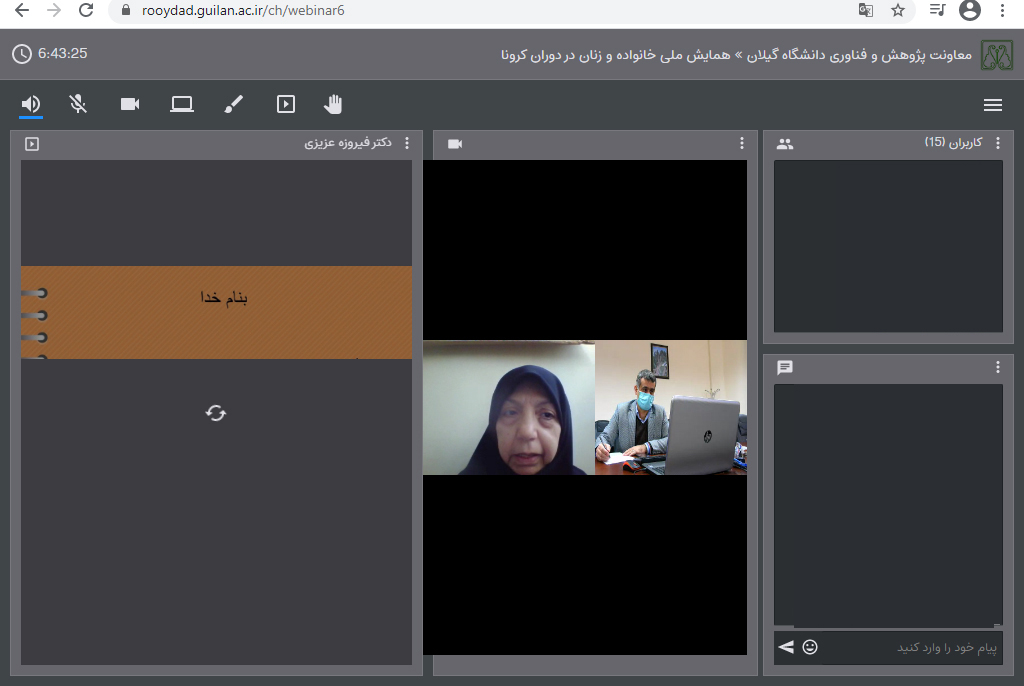Screen dimensions: 1024x686
Task: Open options menu of the presentation panel
Action: click(x=406, y=144)
